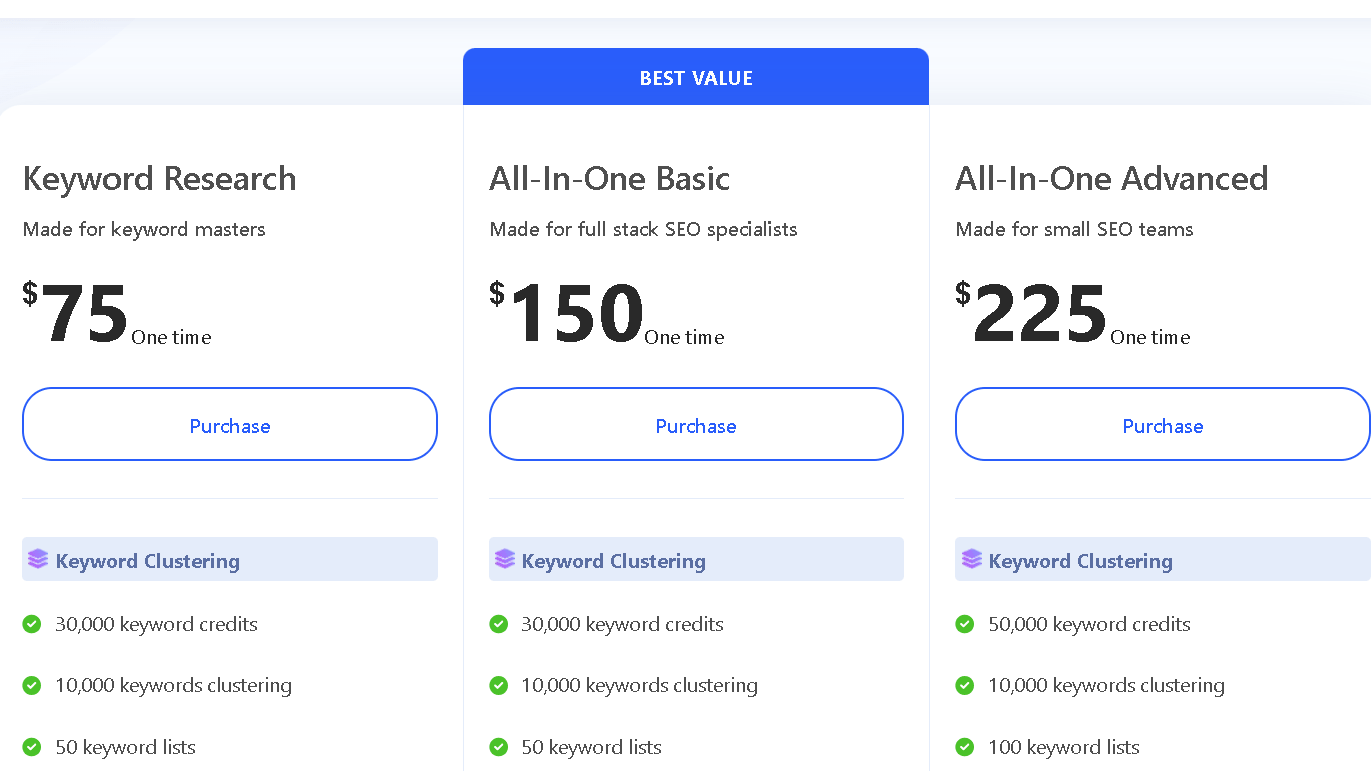
Task: Click '10,000 keywords clustering' in All-In-One Advanced plan
Action: pos(1106,686)
